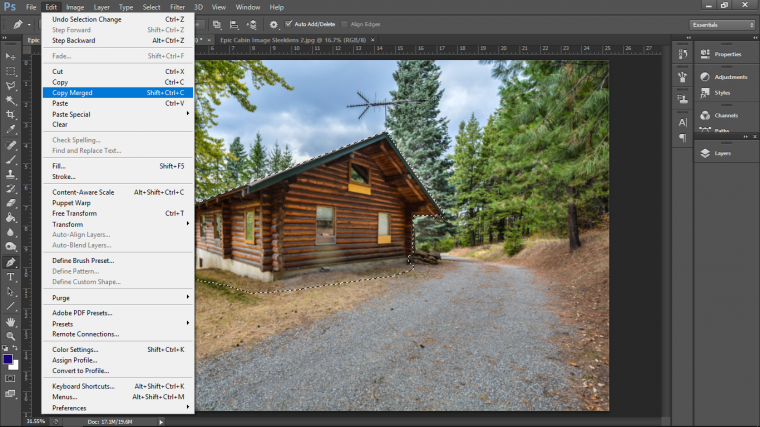
Task: Select the Blur tool
Action: [x=10, y=232]
